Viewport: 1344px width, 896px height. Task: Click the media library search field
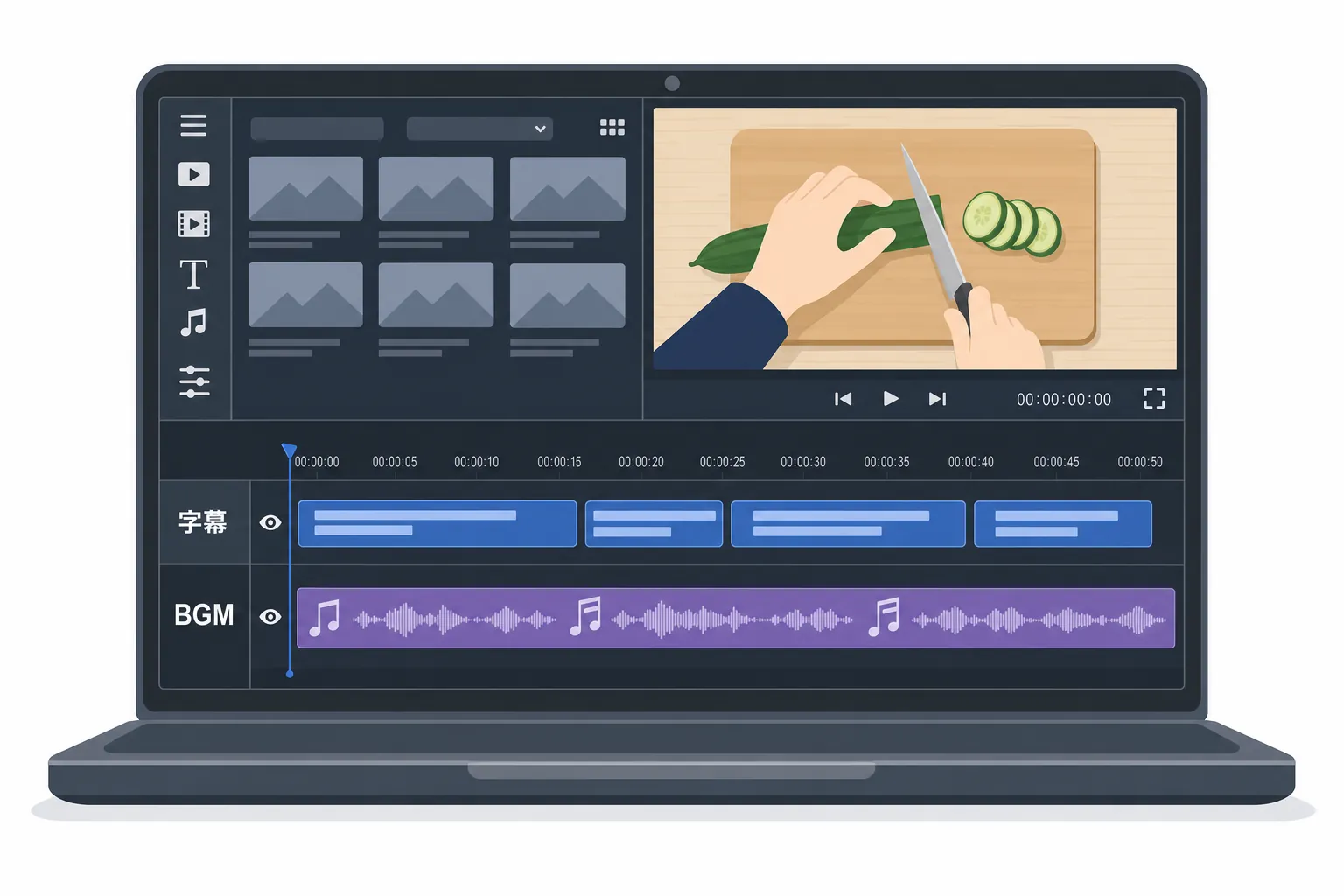pyautogui.click(x=317, y=129)
